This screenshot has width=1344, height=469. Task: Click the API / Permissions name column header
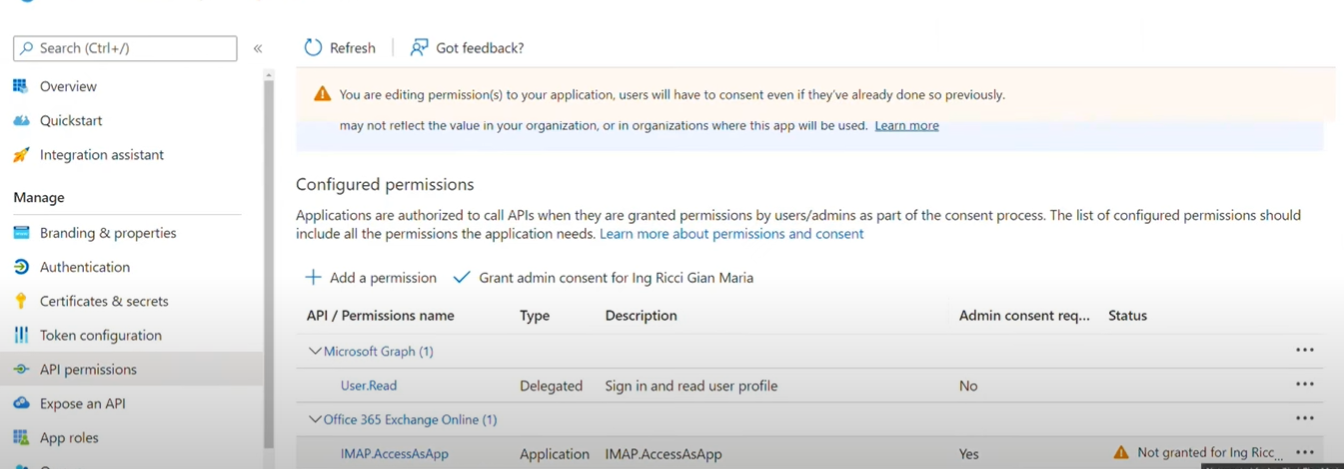(380, 315)
